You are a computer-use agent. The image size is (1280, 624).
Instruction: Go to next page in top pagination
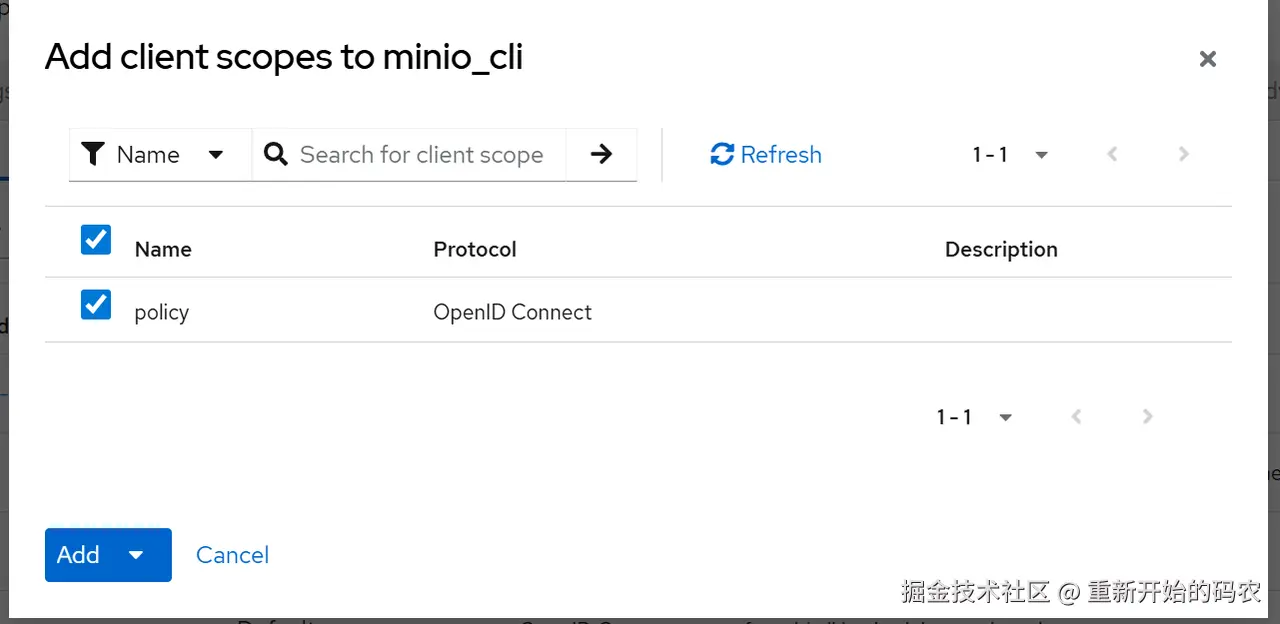pos(1184,154)
